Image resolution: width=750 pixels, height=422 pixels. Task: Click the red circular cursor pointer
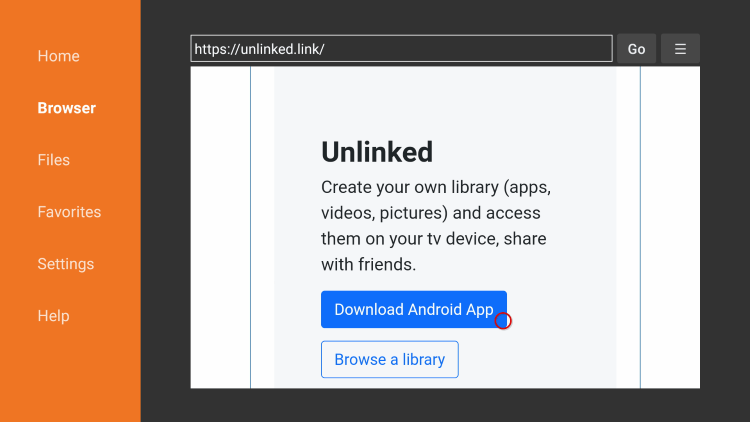pos(503,321)
